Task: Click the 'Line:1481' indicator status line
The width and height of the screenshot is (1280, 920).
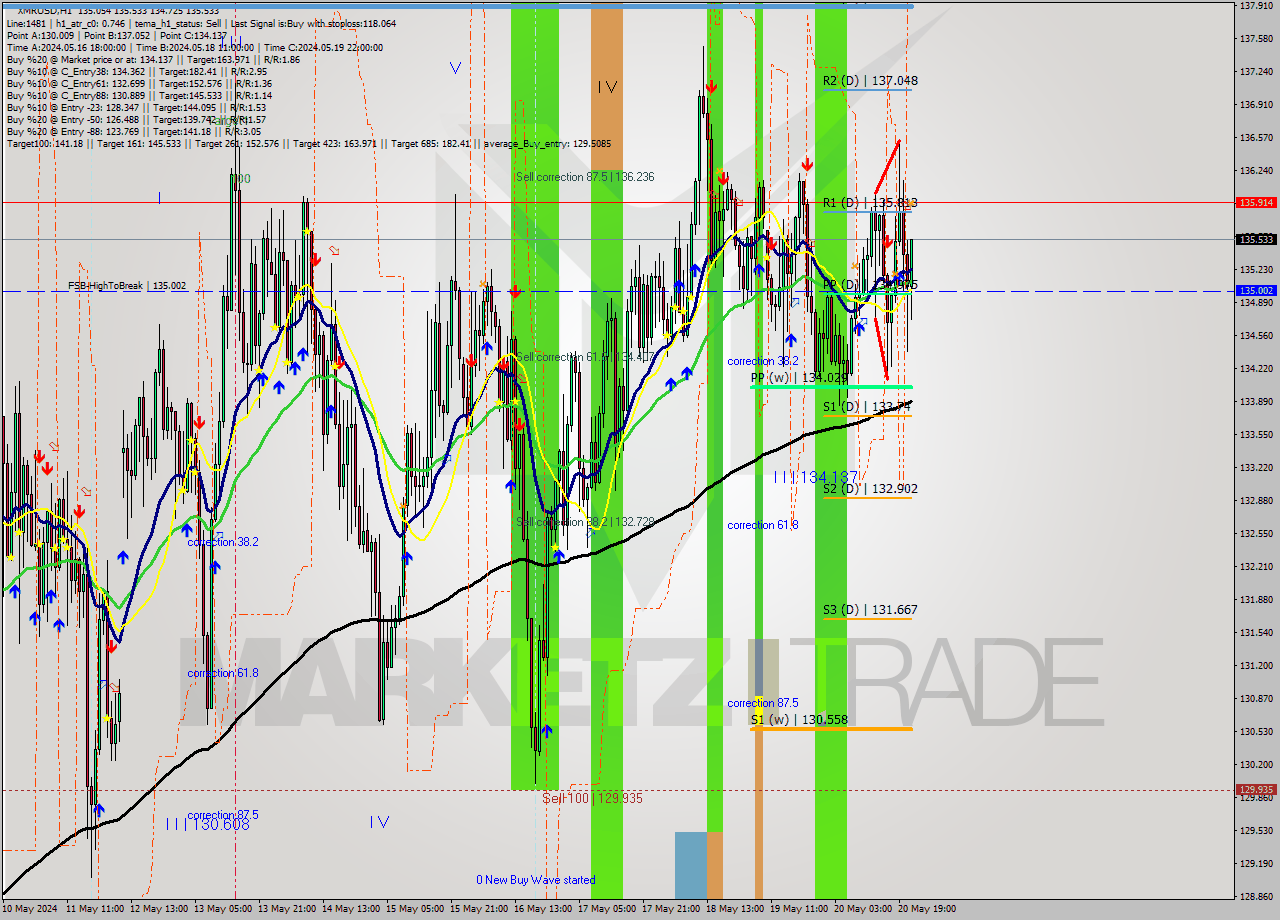Action: pyautogui.click(x=200, y=23)
